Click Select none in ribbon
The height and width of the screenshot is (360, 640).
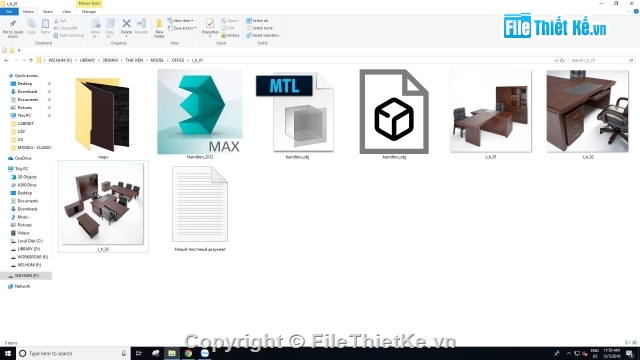tap(260, 28)
